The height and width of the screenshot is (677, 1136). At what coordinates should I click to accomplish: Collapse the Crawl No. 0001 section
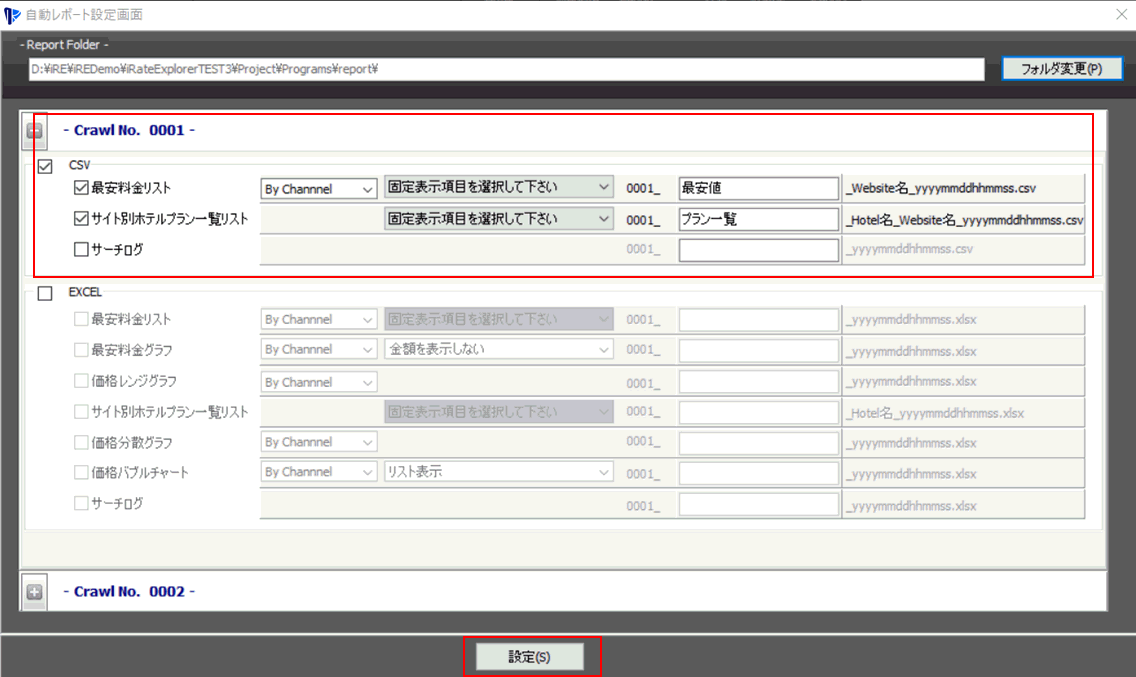point(34,130)
